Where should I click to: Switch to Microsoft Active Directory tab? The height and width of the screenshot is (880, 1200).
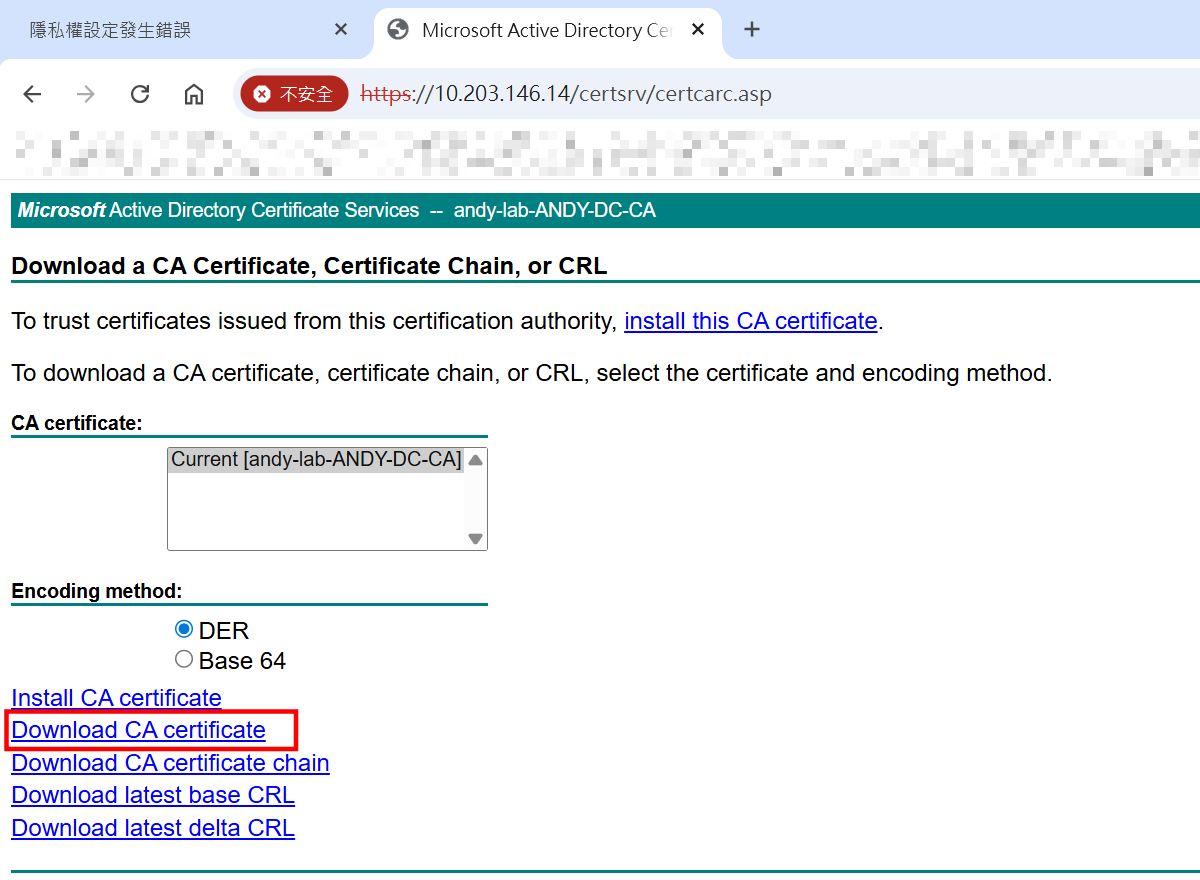pos(540,30)
